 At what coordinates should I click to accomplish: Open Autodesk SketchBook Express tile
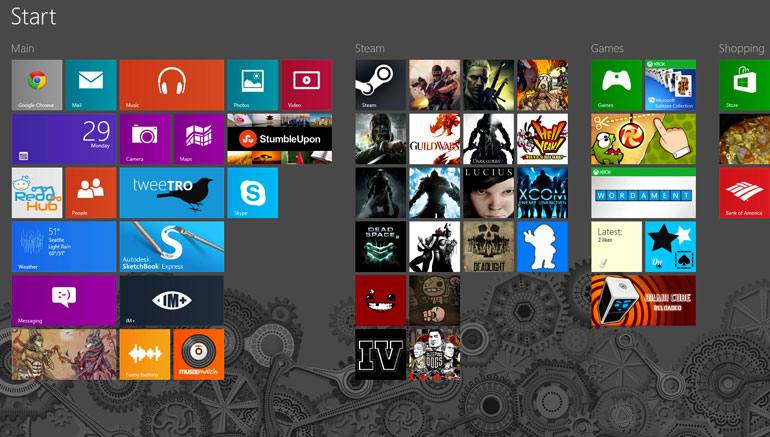point(171,247)
